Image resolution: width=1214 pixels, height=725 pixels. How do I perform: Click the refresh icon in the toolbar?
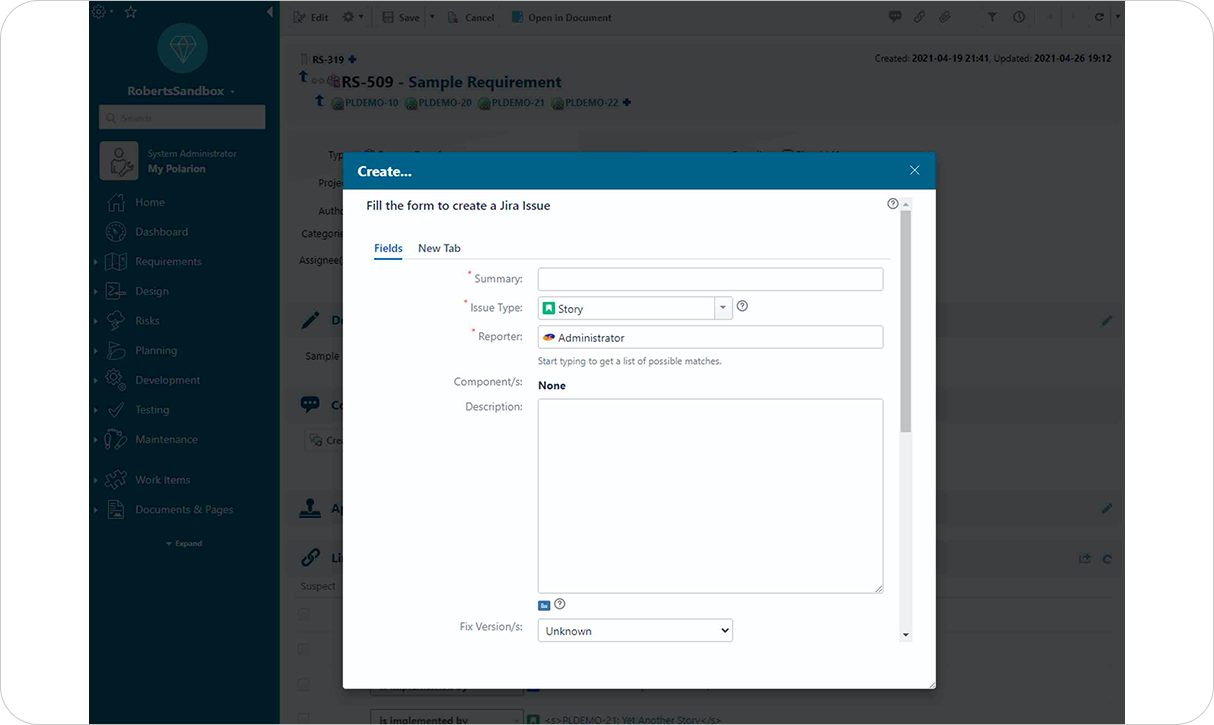(1099, 17)
